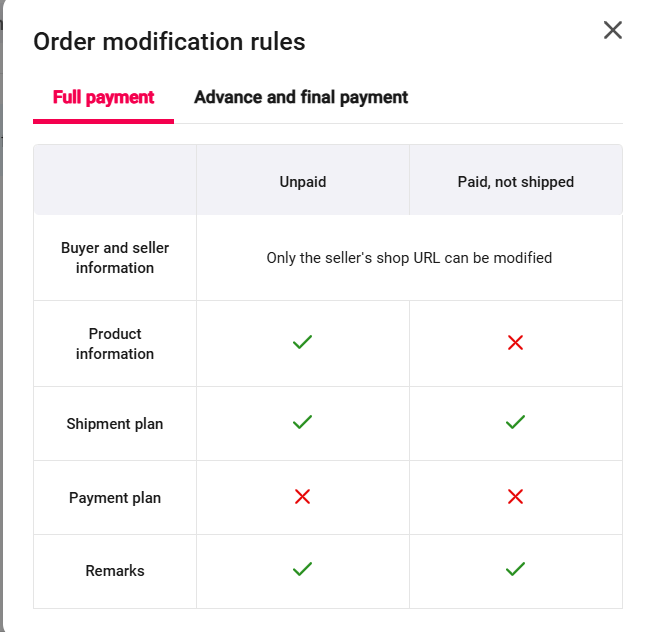Select the Shipment plan row label
This screenshot has width=648, height=632.
(115, 424)
